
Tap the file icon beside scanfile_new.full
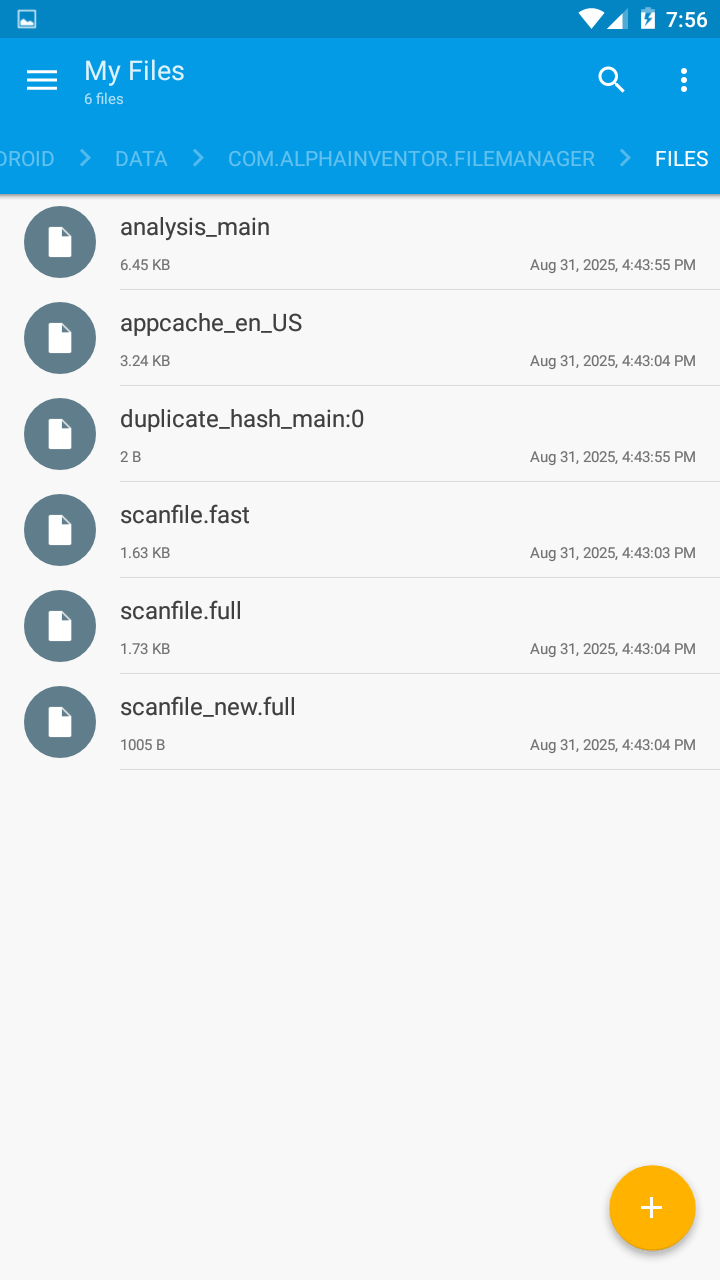pos(60,722)
